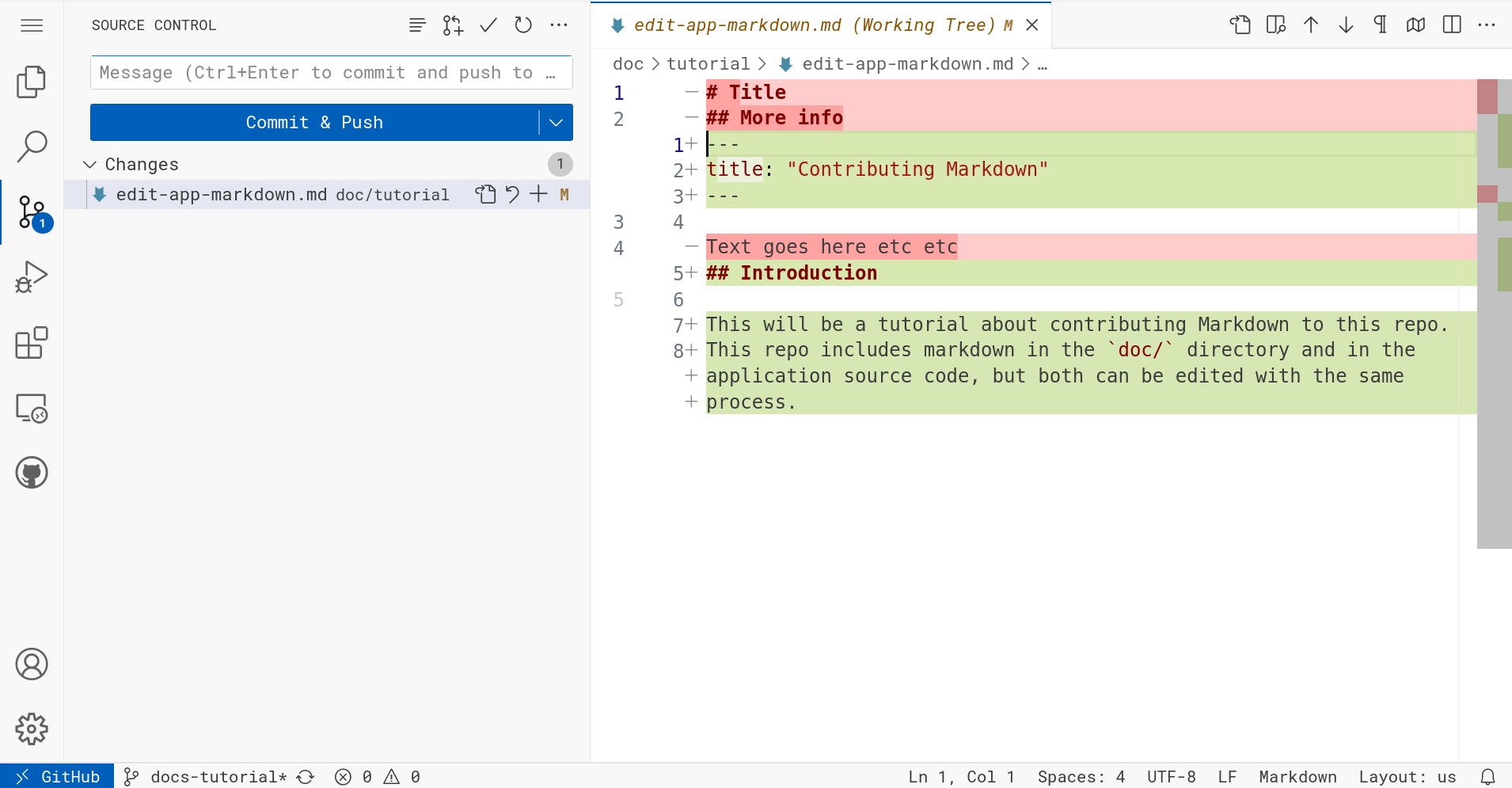Open the Remote Explorer view
Viewport: 1512px width, 788px height.
tap(32, 408)
